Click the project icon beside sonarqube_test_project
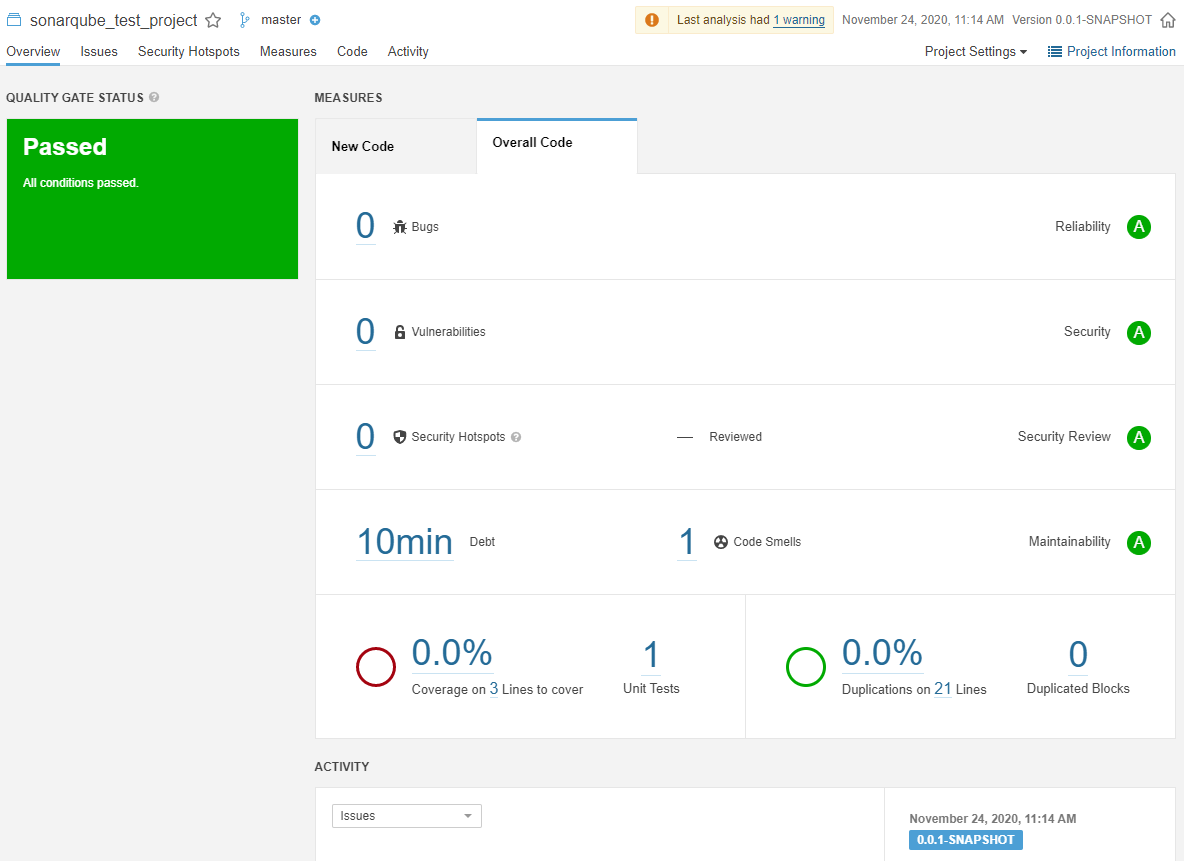The width and height of the screenshot is (1184, 861). click(14, 20)
